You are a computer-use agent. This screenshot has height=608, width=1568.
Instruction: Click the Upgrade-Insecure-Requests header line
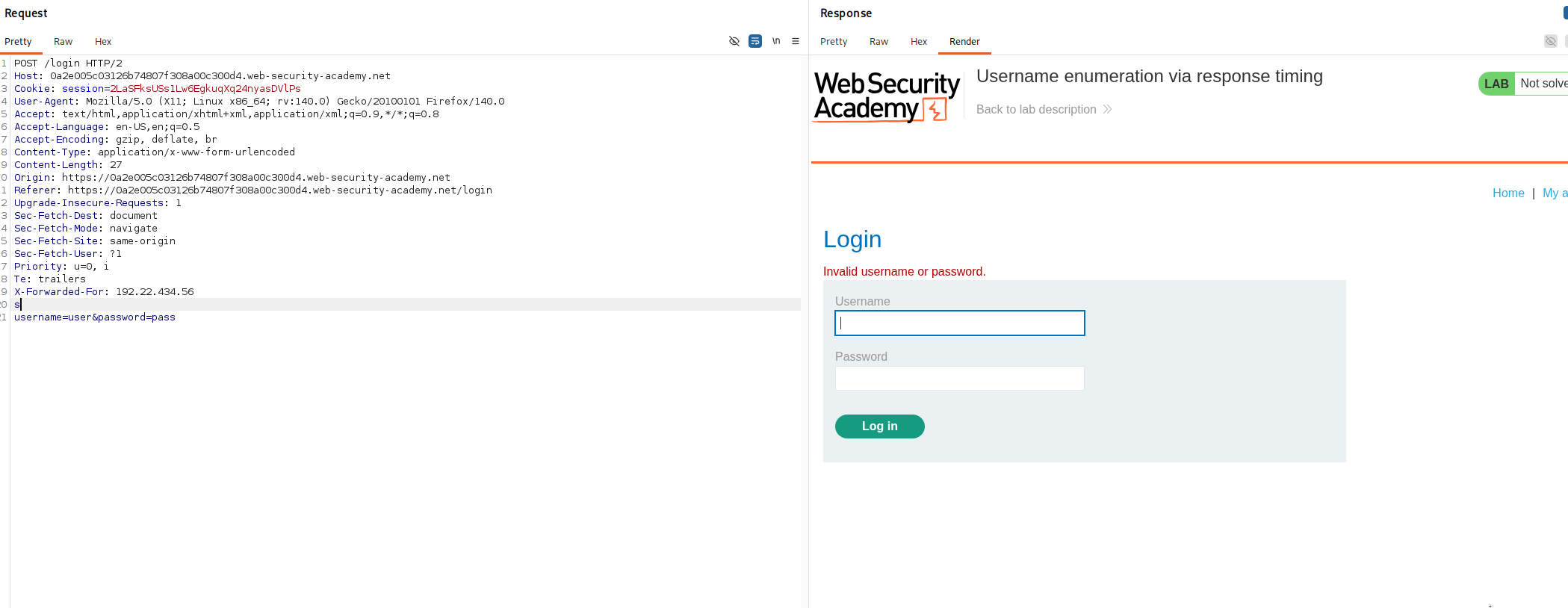[x=98, y=203]
